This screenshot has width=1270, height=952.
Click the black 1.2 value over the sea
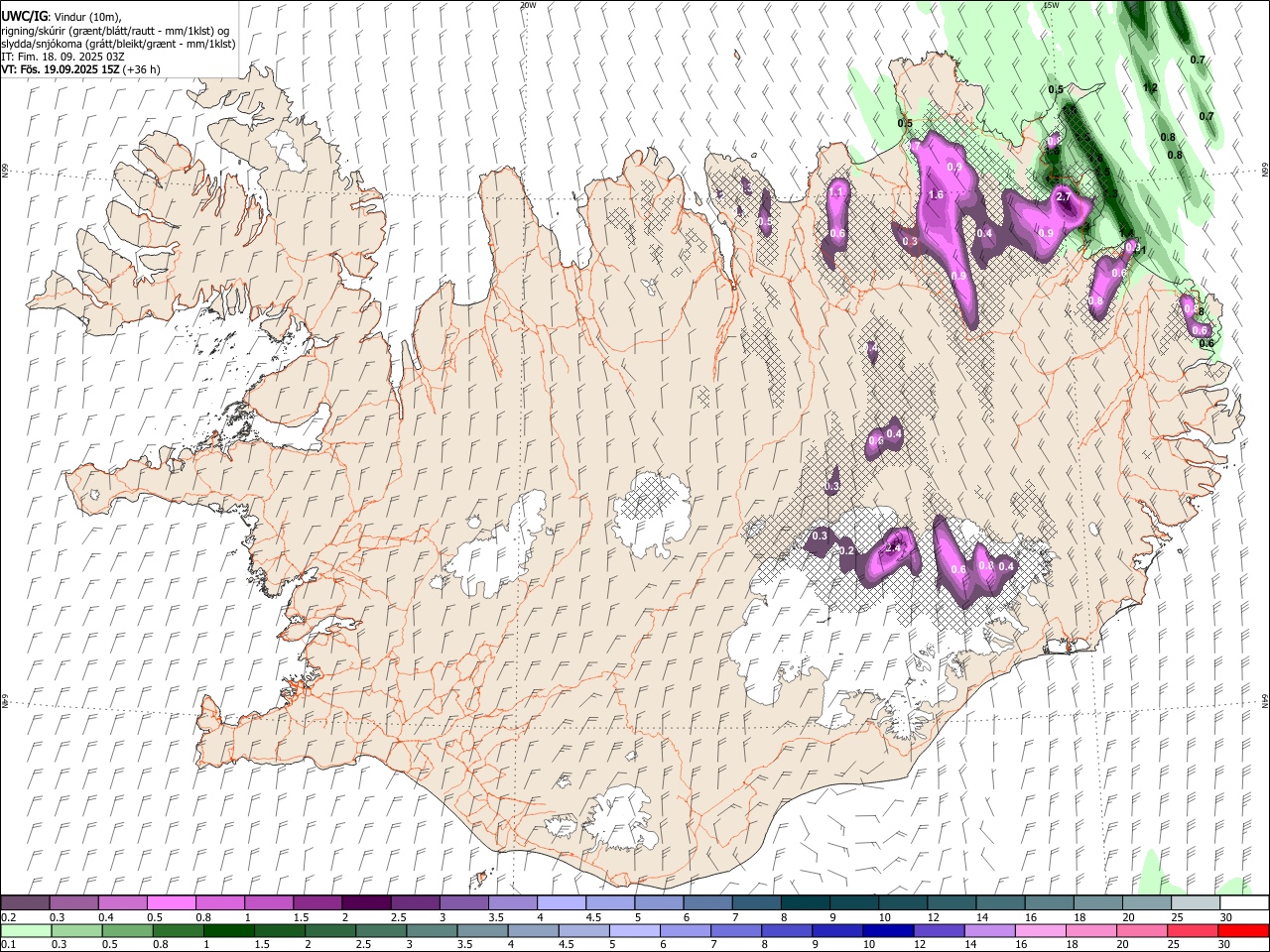(1151, 88)
